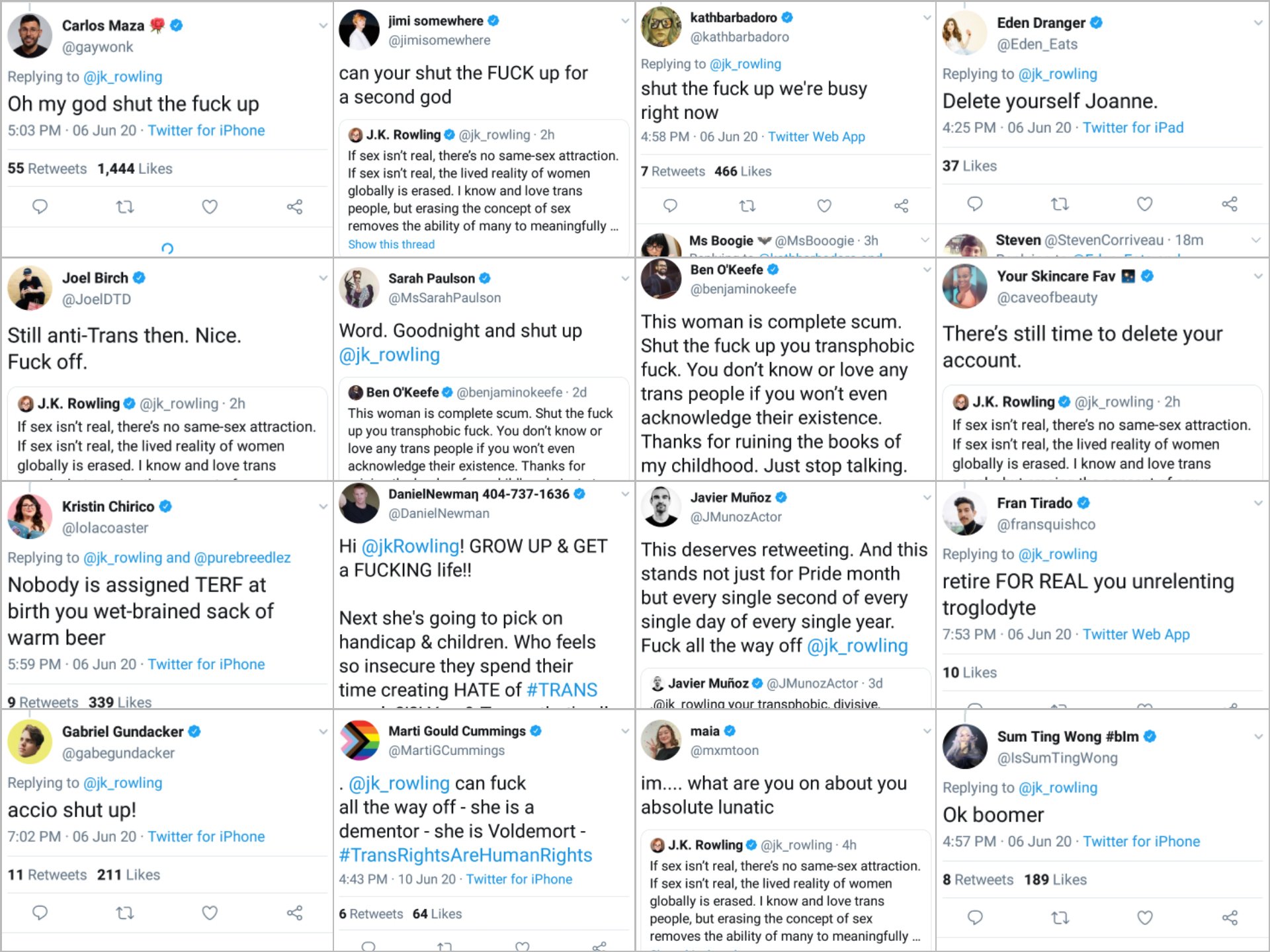This screenshot has height=952, width=1270.
Task: Expand options for Joel Birch's tweet
Action: [323, 278]
